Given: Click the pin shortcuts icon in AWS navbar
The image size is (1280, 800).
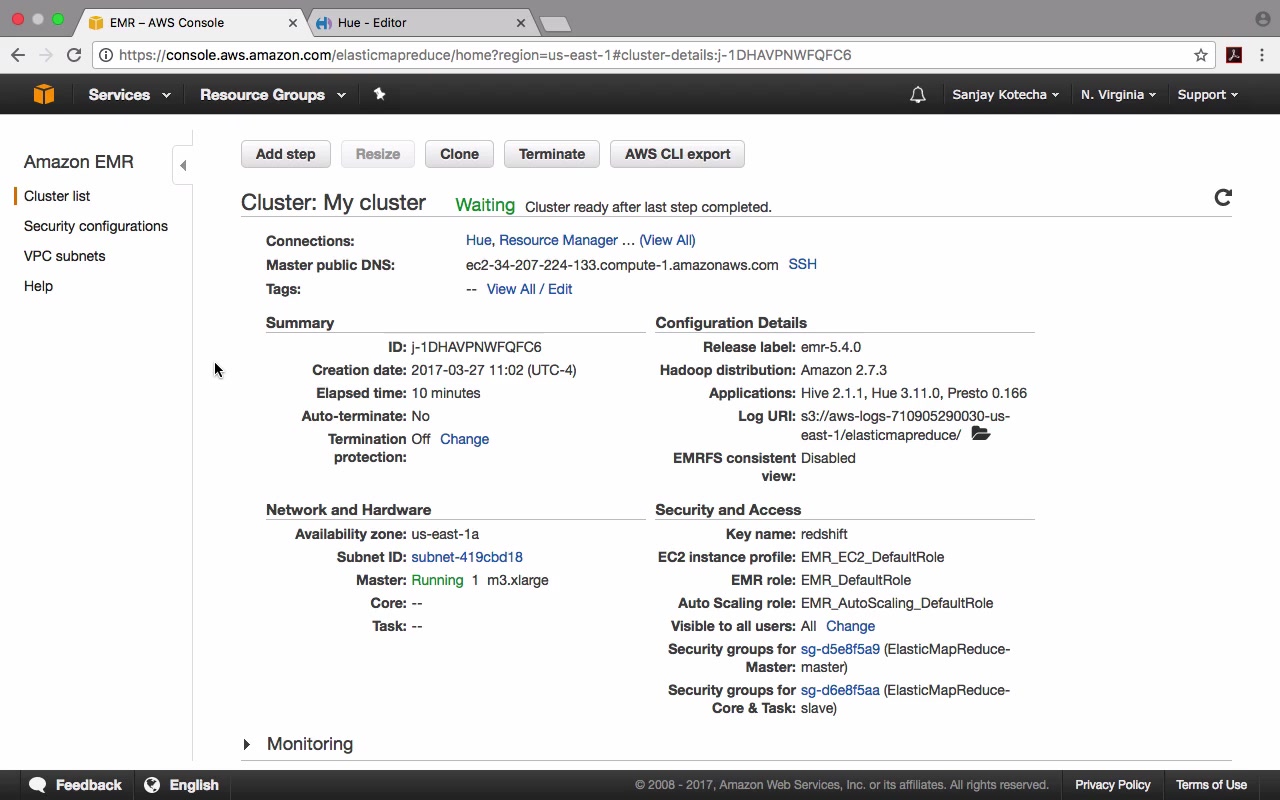Looking at the screenshot, I should point(379,94).
